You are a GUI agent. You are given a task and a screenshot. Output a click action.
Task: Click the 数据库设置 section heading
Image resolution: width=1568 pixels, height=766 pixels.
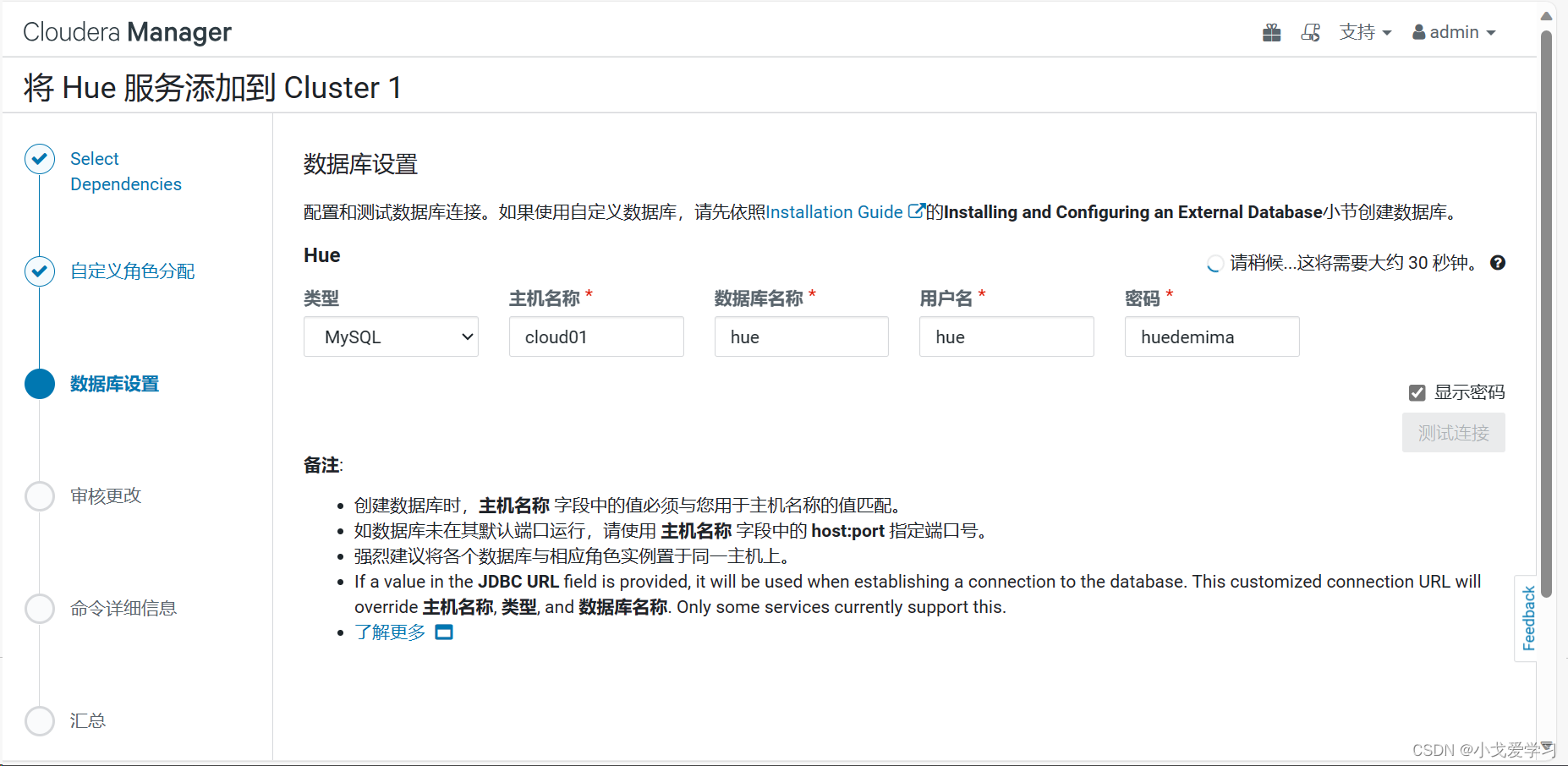click(x=361, y=164)
